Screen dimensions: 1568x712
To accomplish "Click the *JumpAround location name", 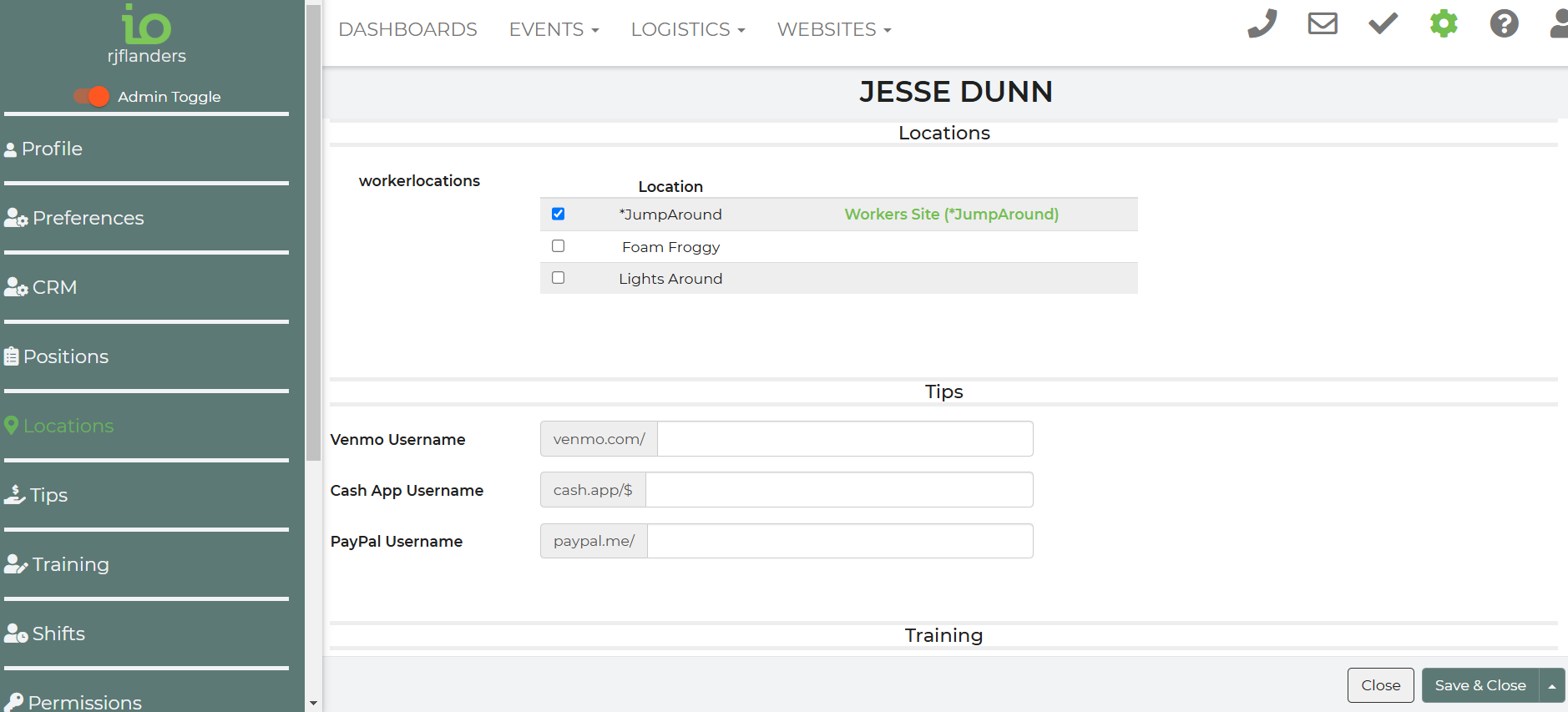I will (x=670, y=215).
